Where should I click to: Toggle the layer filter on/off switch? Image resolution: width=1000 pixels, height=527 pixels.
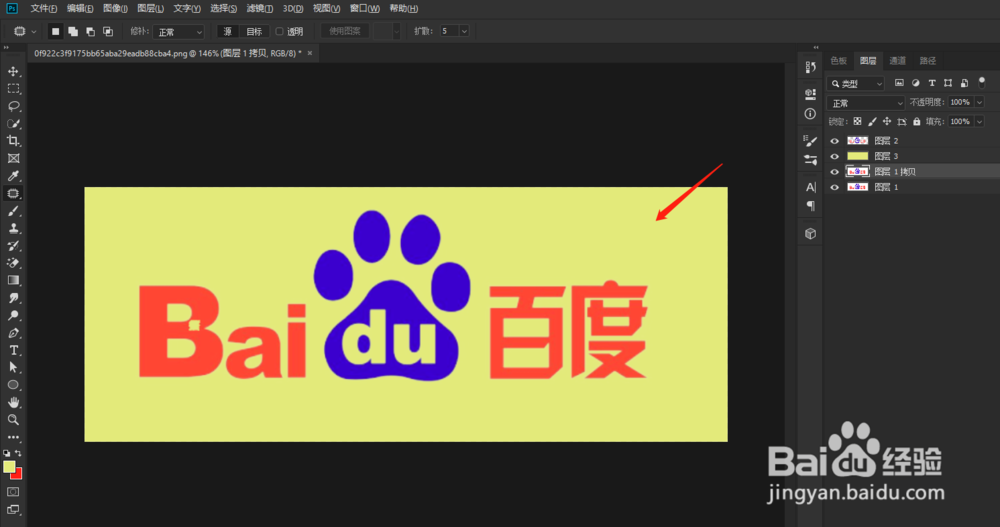click(x=982, y=82)
